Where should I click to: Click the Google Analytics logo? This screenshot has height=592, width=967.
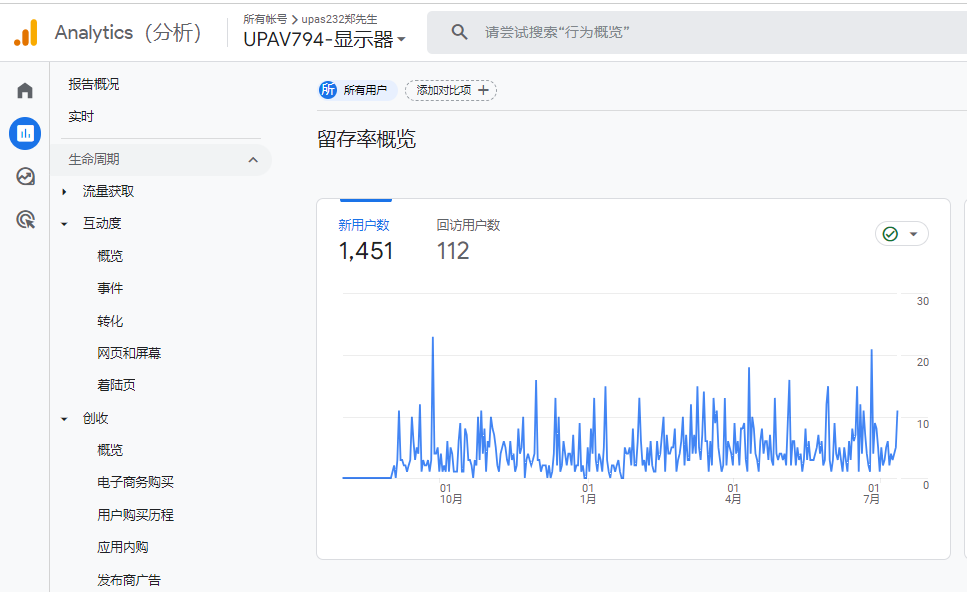tap(25, 33)
